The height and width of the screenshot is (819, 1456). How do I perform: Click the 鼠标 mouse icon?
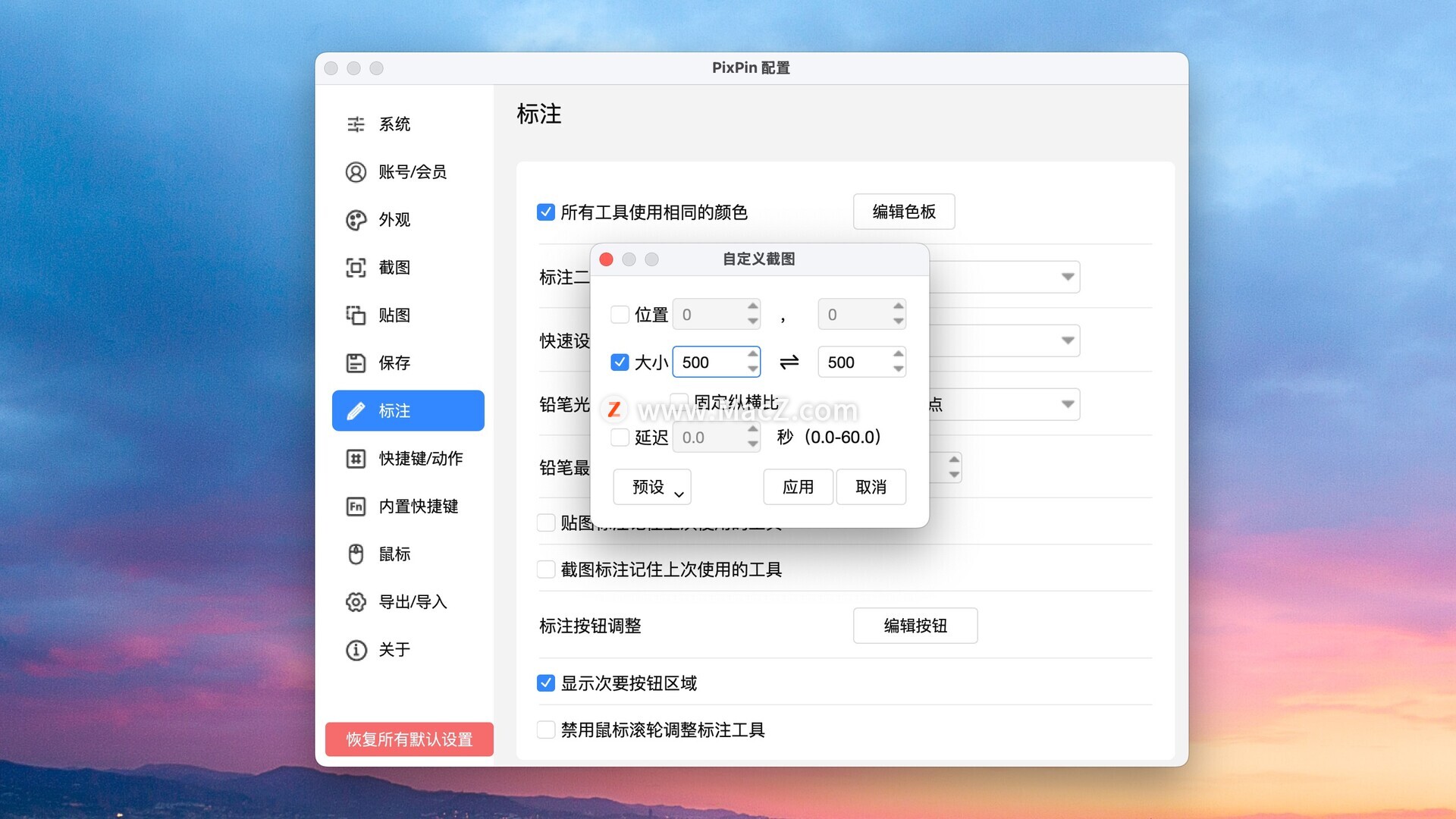tap(356, 554)
